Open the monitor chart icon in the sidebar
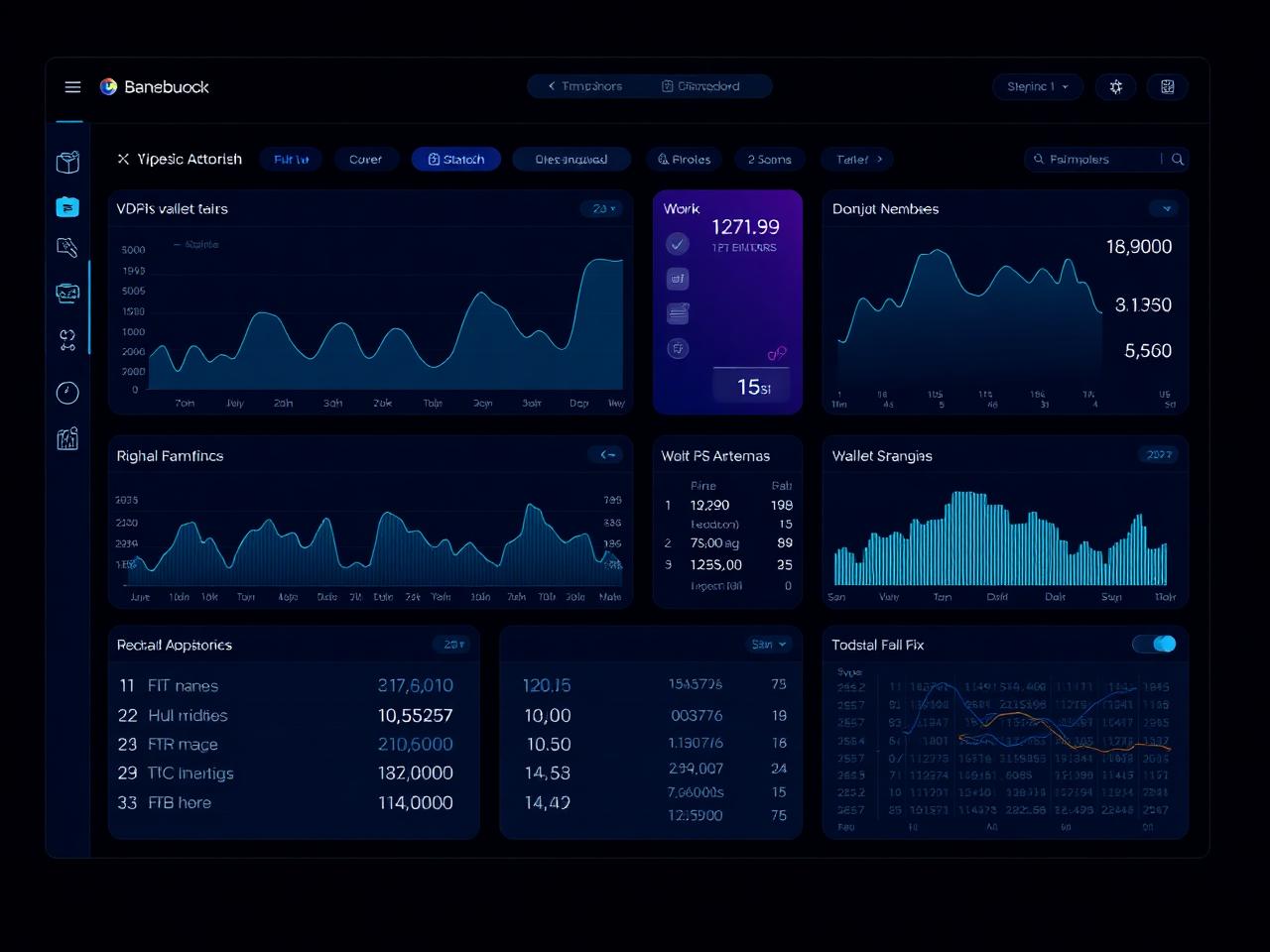 67,293
